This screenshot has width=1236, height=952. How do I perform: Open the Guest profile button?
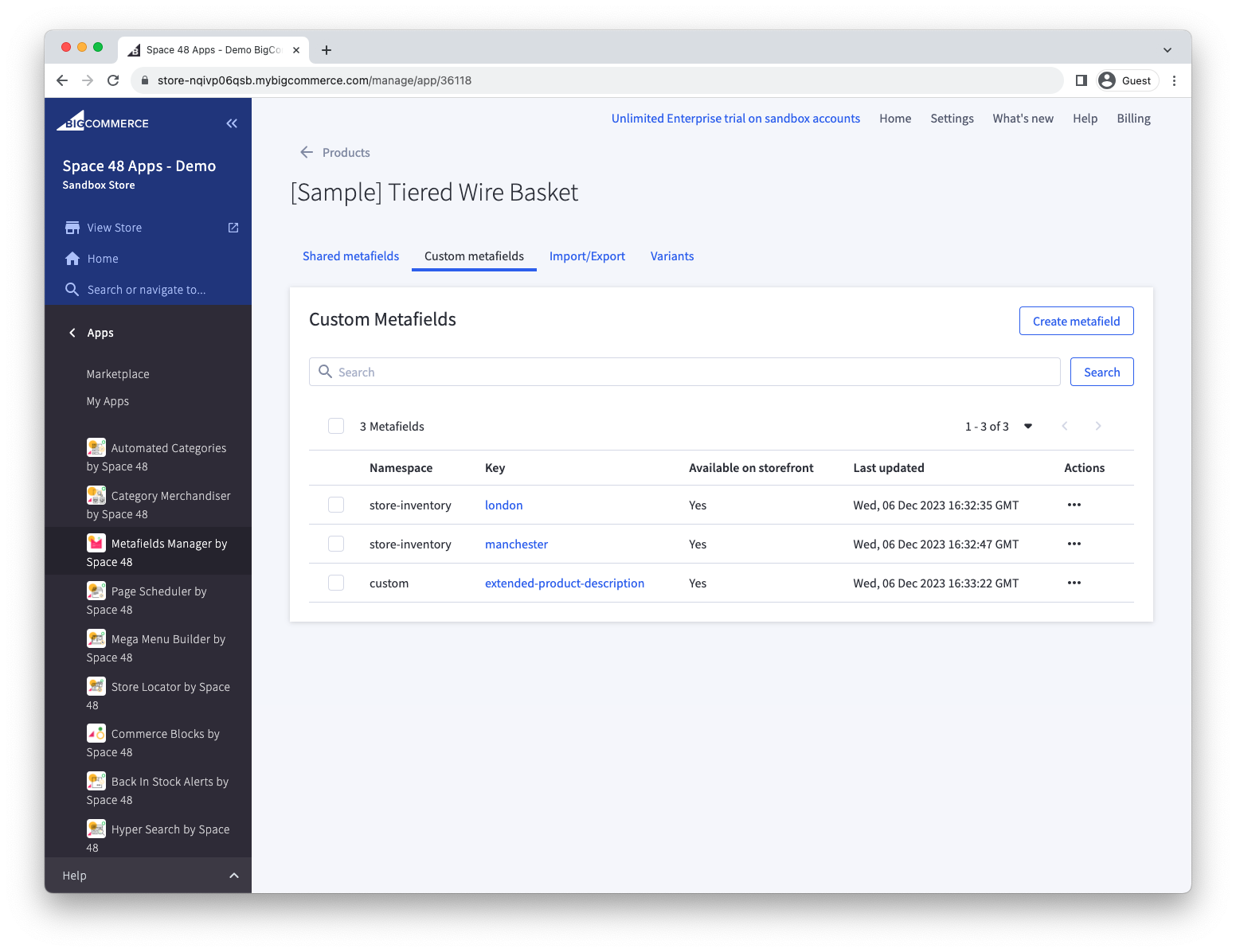[x=1125, y=80]
